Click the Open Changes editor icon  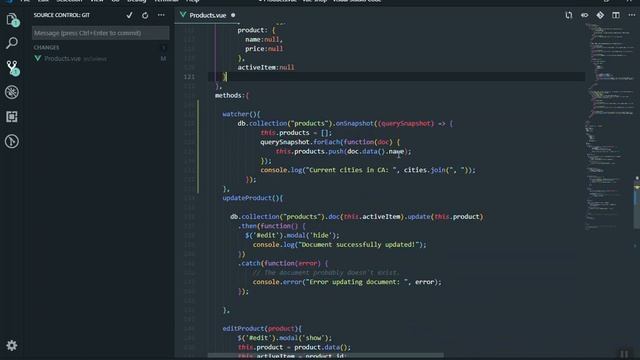click(x=569, y=15)
